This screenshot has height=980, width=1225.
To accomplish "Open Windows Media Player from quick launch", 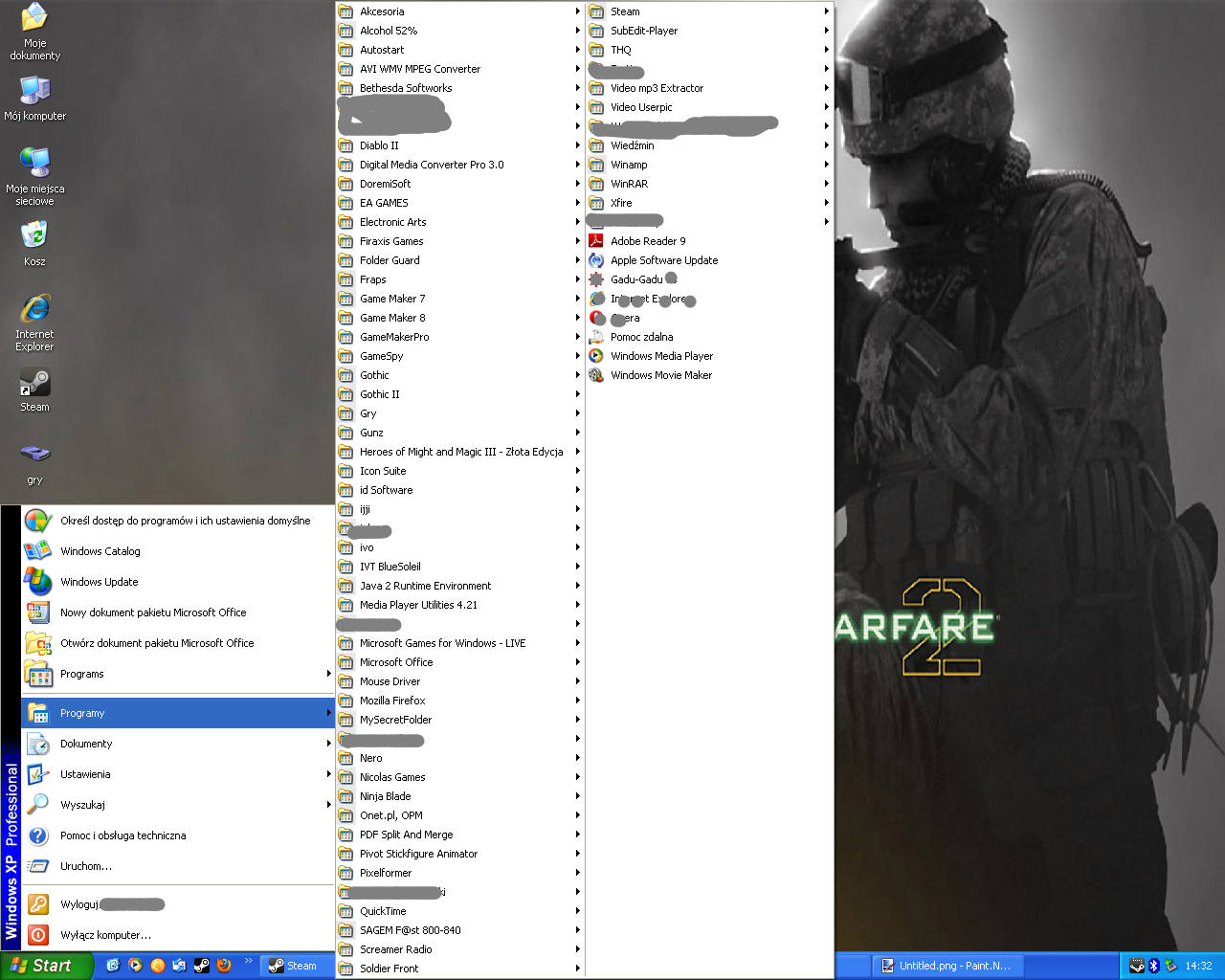I will (x=135, y=966).
